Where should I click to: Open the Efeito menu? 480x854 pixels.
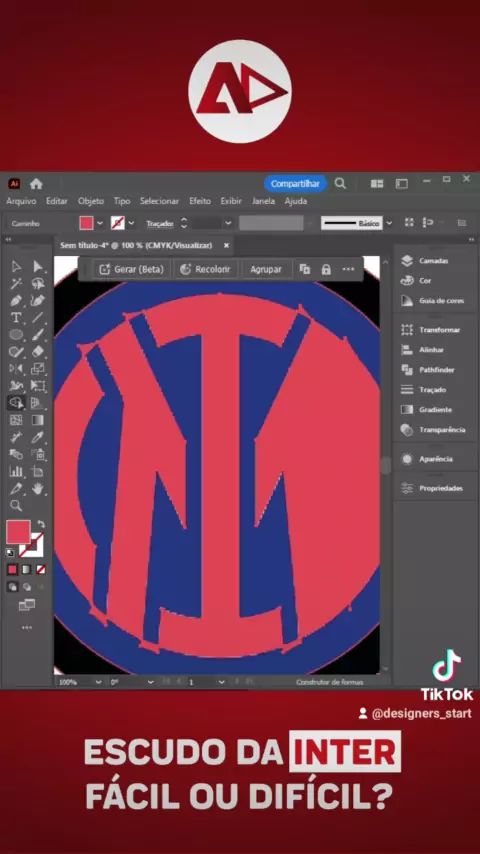(200, 201)
